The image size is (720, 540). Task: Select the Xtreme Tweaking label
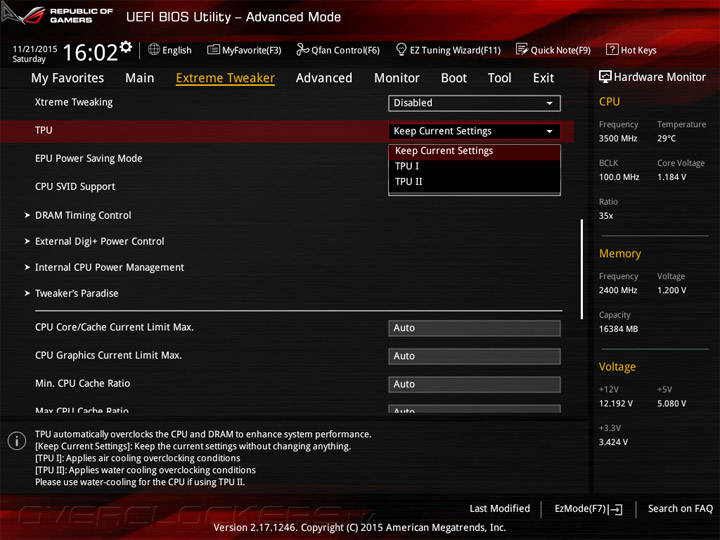(74, 102)
